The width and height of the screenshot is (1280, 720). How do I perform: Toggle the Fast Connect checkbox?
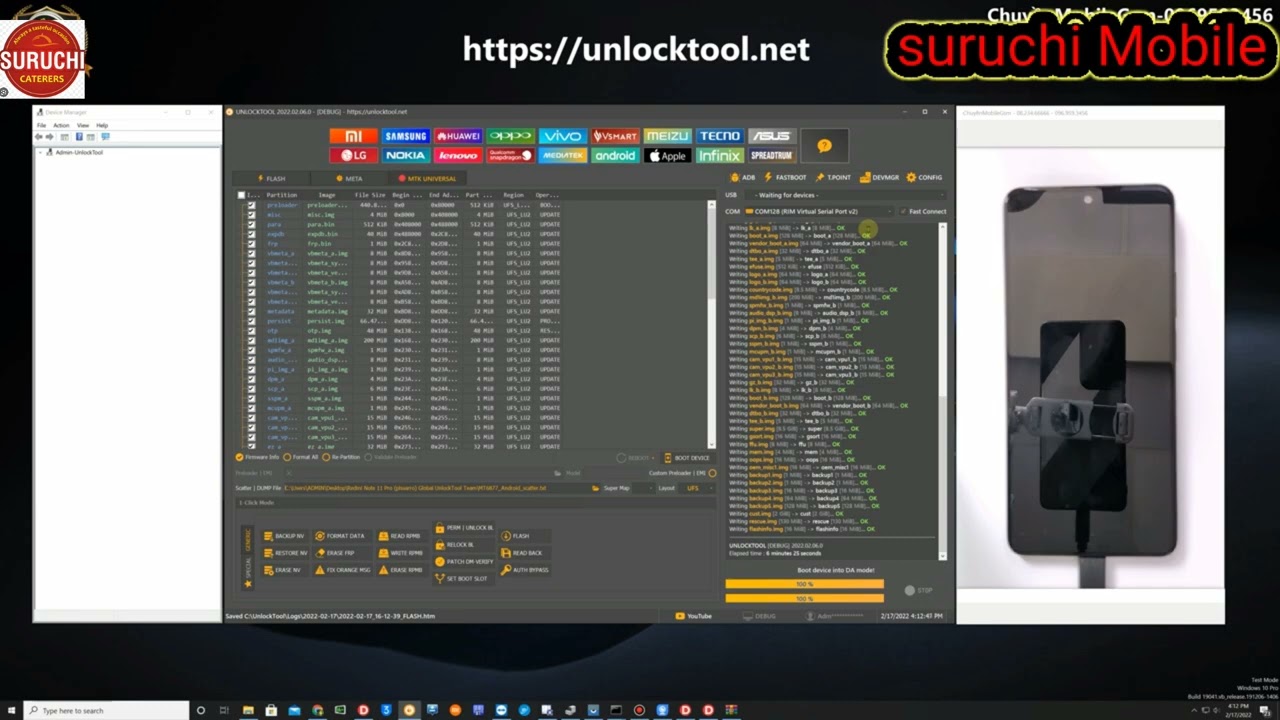pos(924,211)
